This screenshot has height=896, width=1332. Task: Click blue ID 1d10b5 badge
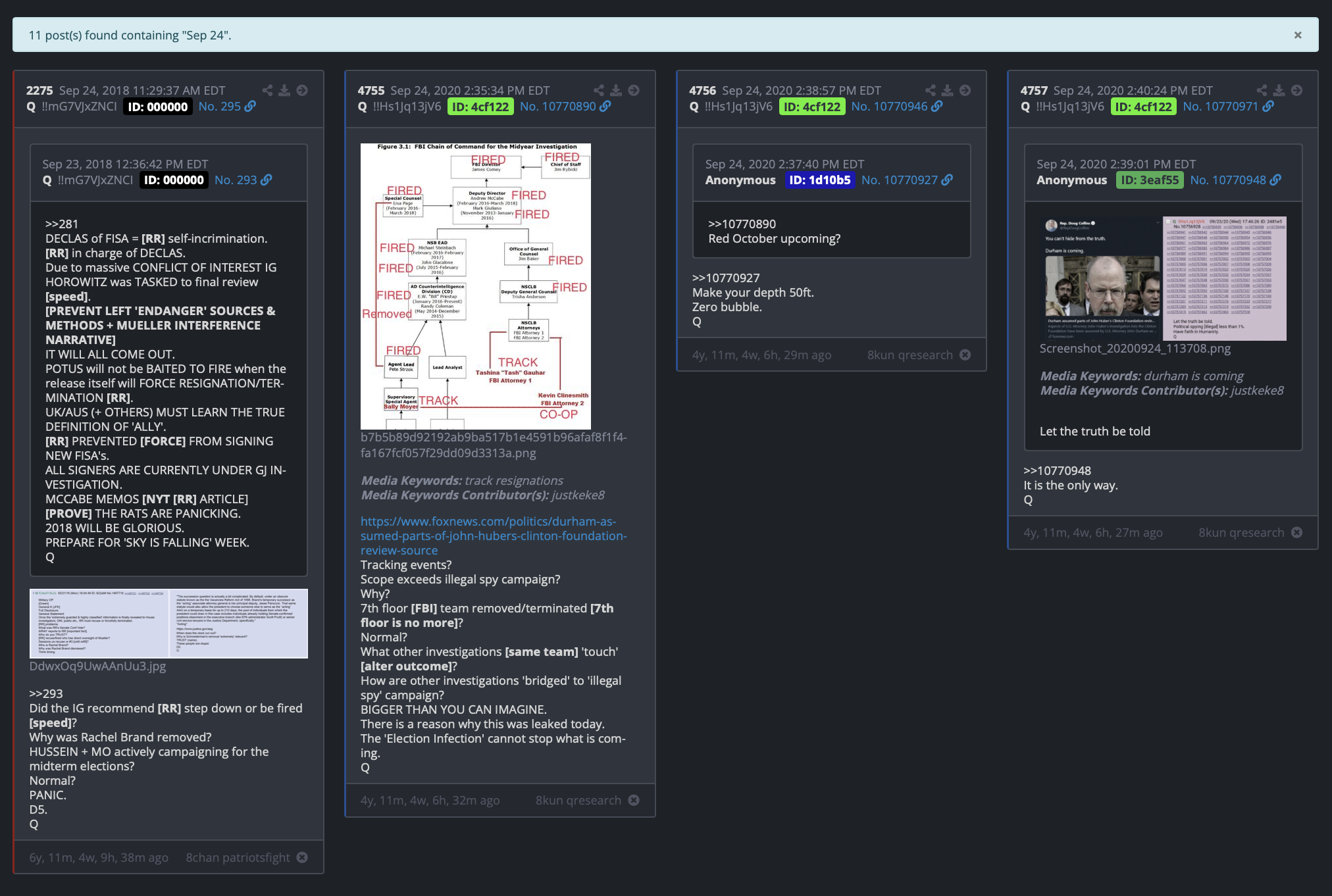click(x=819, y=180)
